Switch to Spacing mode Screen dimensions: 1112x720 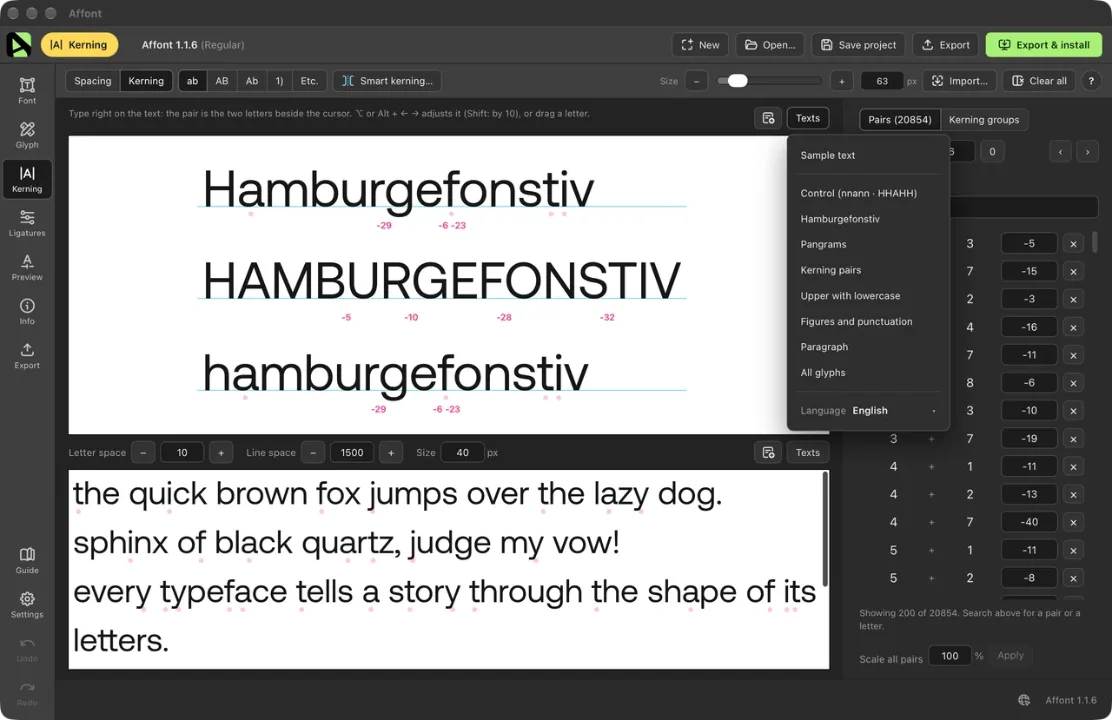pyautogui.click(x=93, y=81)
